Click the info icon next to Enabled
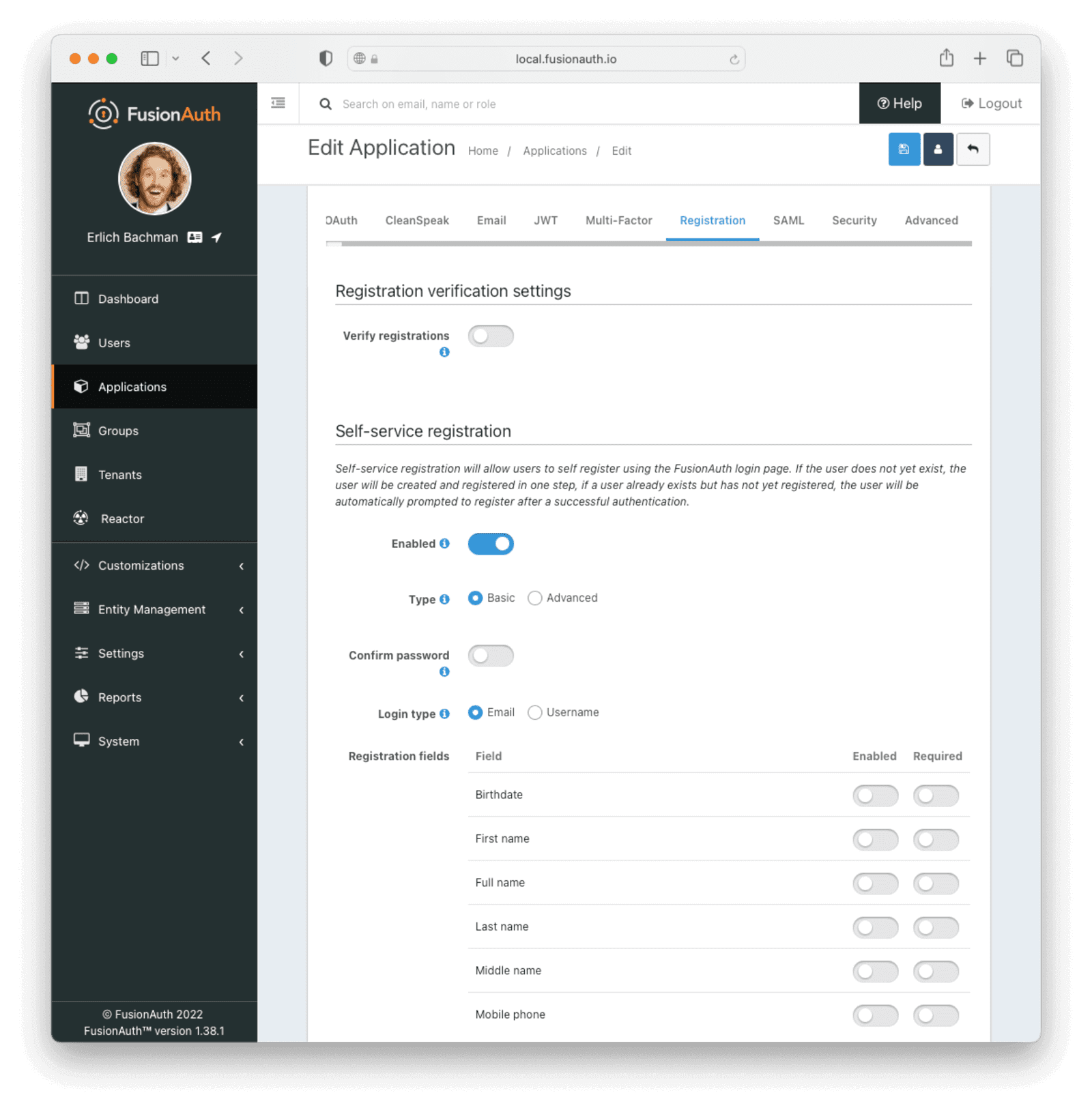 (444, 543)
